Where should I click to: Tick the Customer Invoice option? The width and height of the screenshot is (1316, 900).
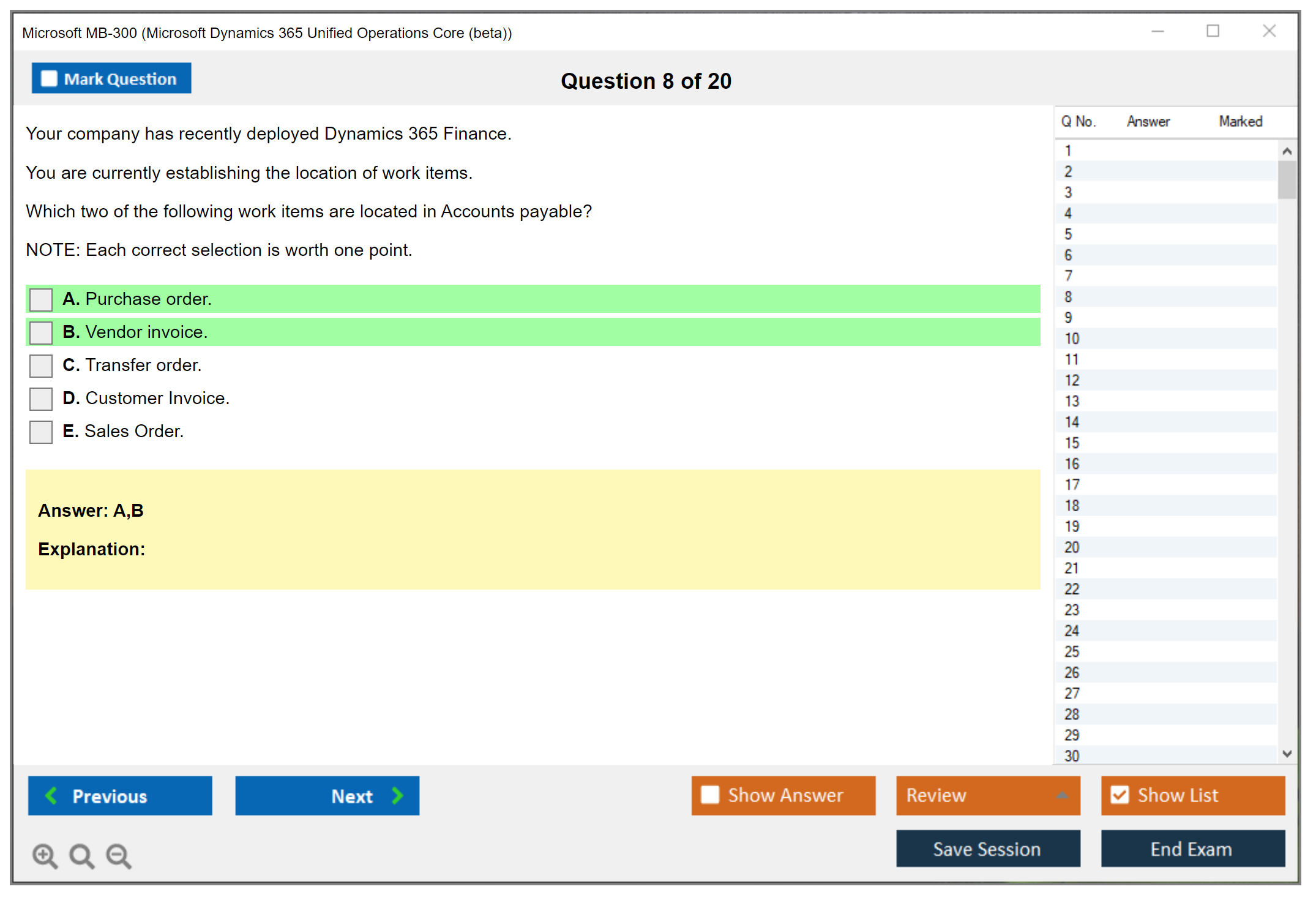[41, 399]
